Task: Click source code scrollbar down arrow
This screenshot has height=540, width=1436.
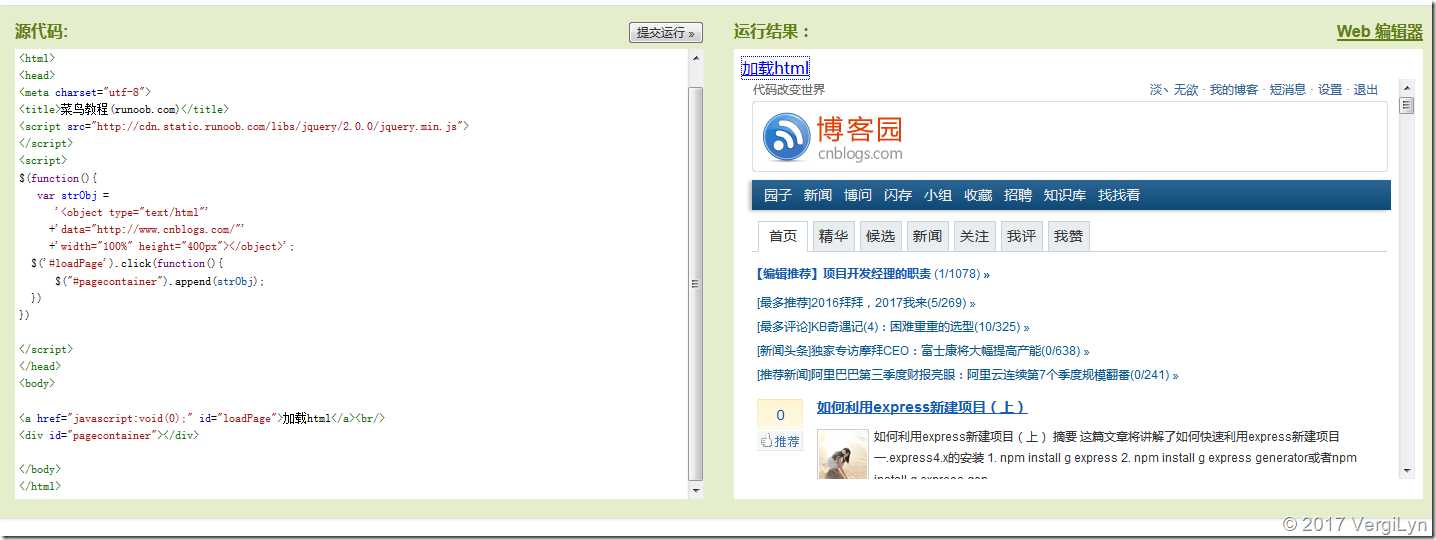Action: [x=696, y=490]
